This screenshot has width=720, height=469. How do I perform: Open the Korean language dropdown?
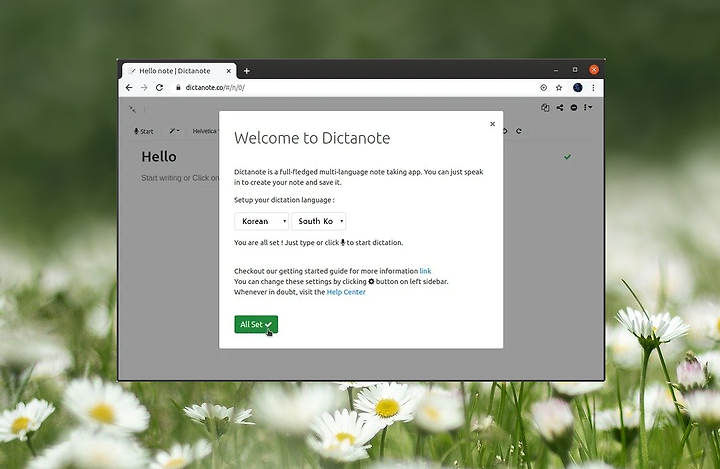(261, 221)
